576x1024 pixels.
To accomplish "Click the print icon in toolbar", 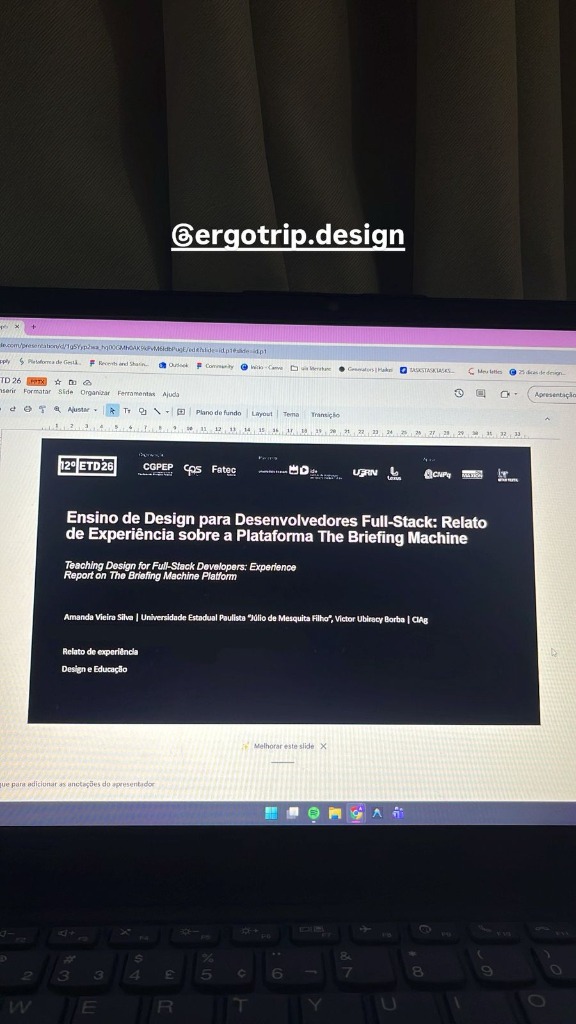I will (27, 409).
